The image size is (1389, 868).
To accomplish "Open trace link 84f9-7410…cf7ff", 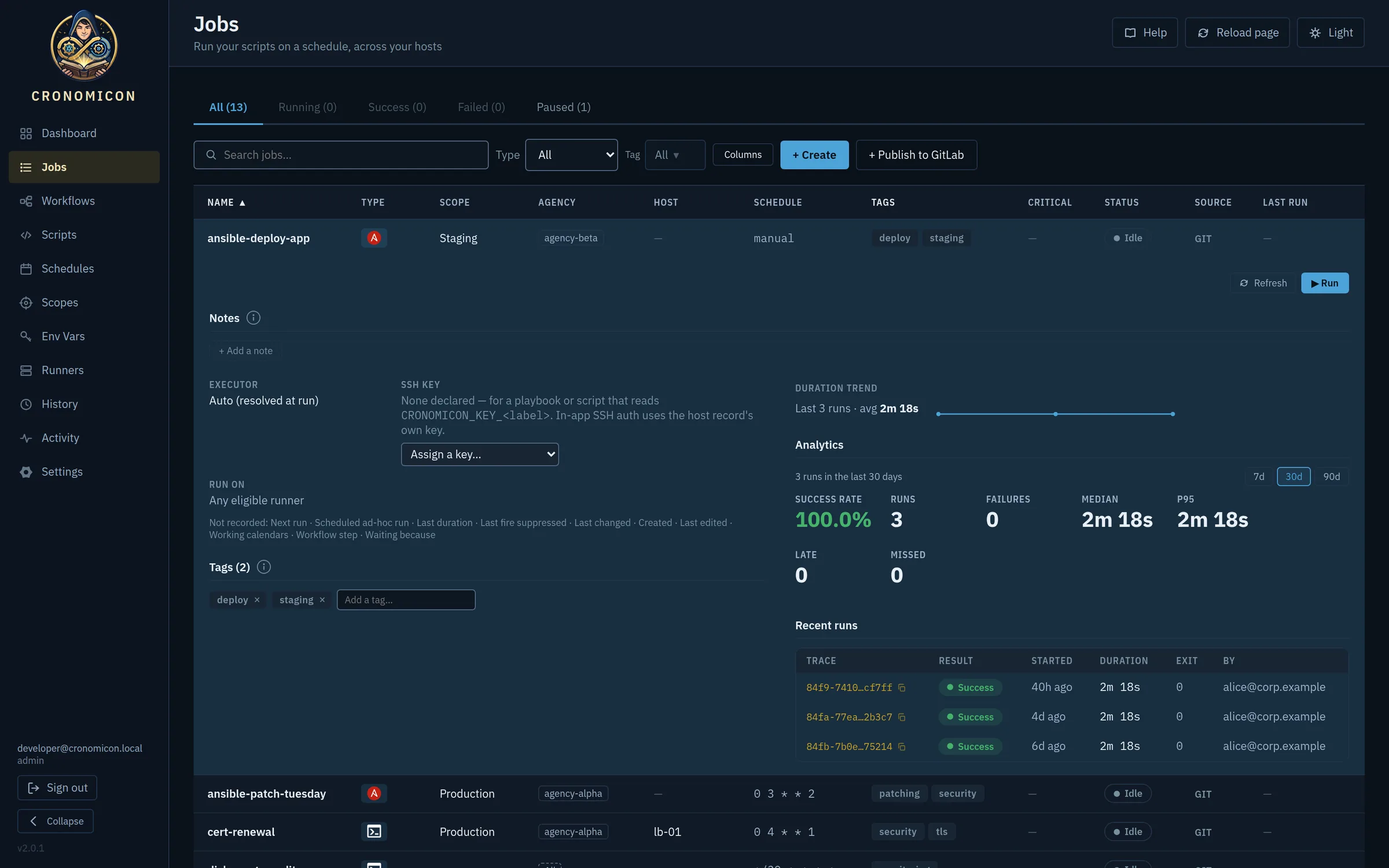I will coord(849,687).
